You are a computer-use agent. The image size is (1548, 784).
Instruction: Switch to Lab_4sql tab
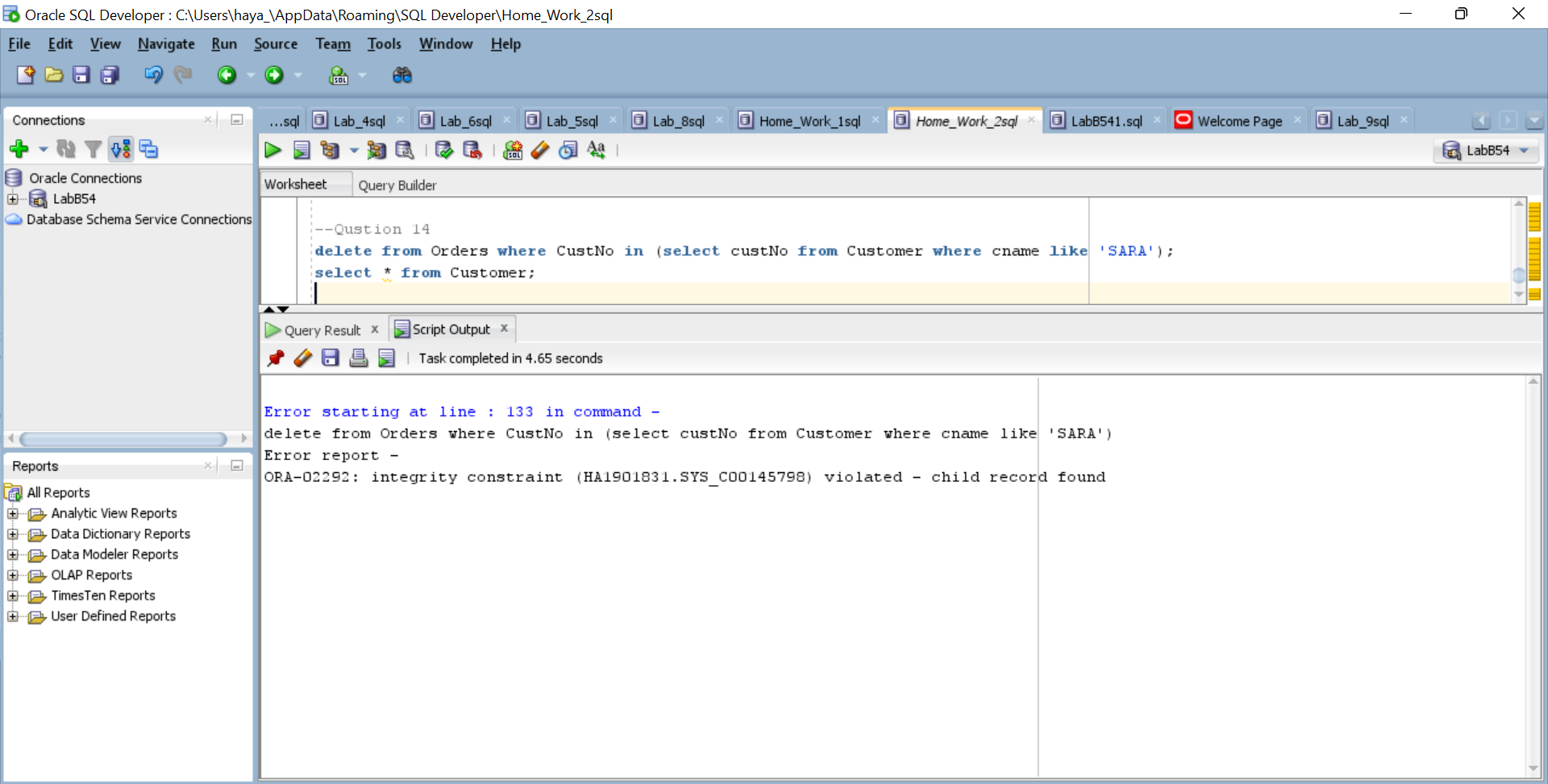[359, 121]
